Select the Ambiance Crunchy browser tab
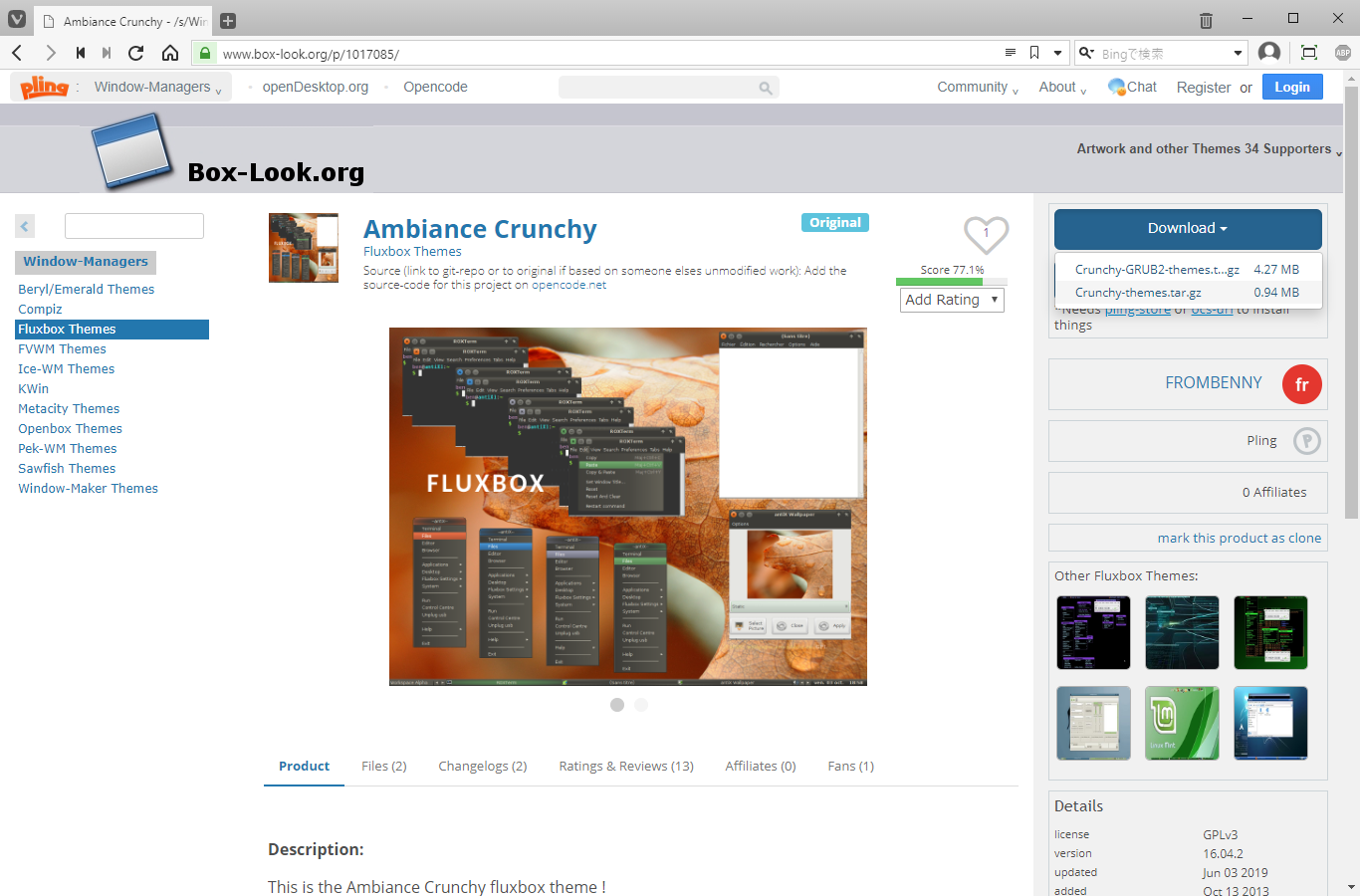1360x896 pixels. (x=124, y=21)
